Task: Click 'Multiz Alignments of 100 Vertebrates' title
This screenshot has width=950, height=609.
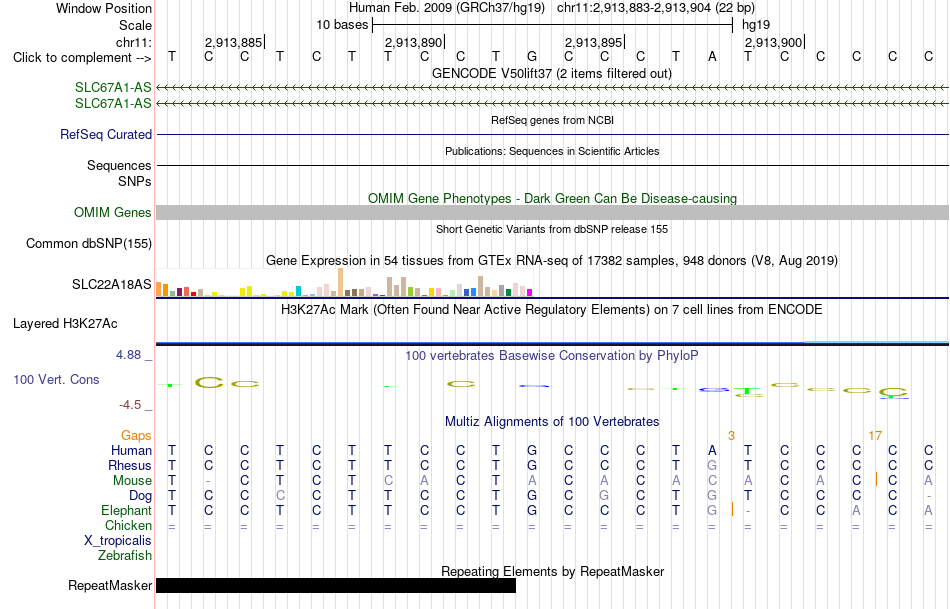Action: (x=552, y=422)
